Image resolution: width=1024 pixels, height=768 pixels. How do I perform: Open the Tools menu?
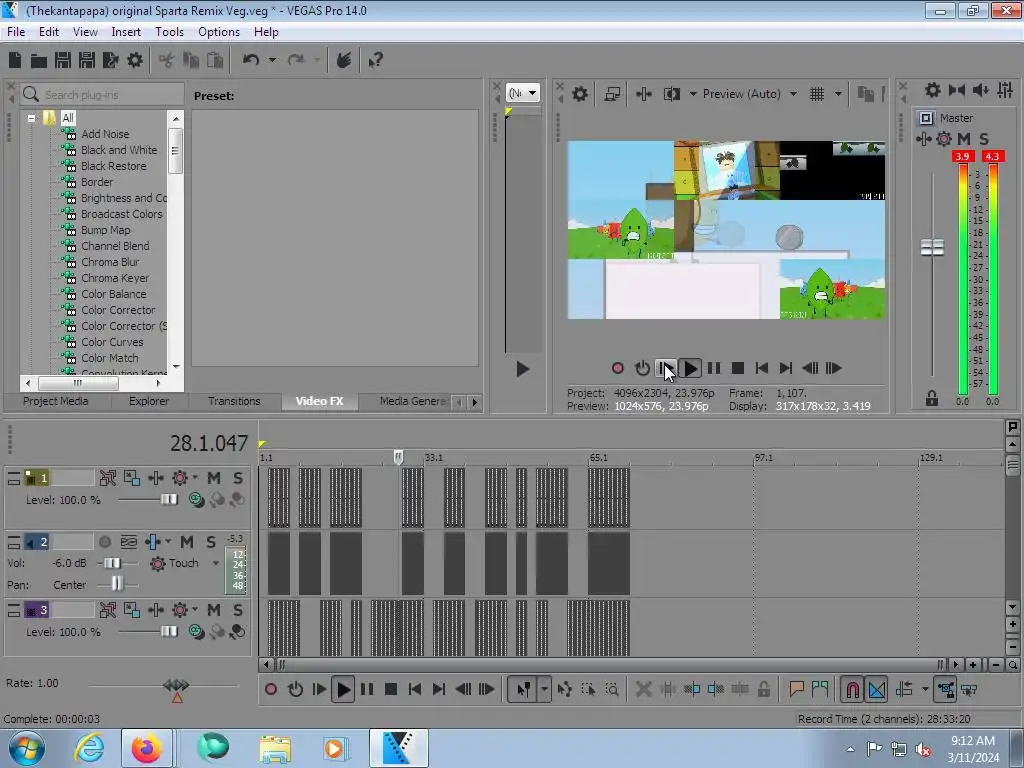tap(169, 32)
